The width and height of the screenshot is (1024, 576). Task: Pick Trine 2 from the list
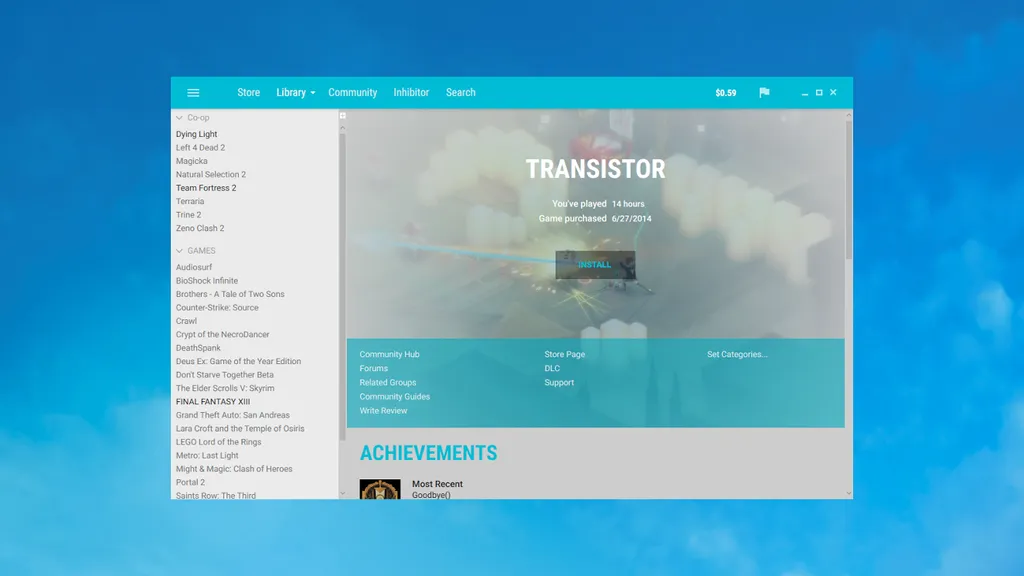[189, 215]
